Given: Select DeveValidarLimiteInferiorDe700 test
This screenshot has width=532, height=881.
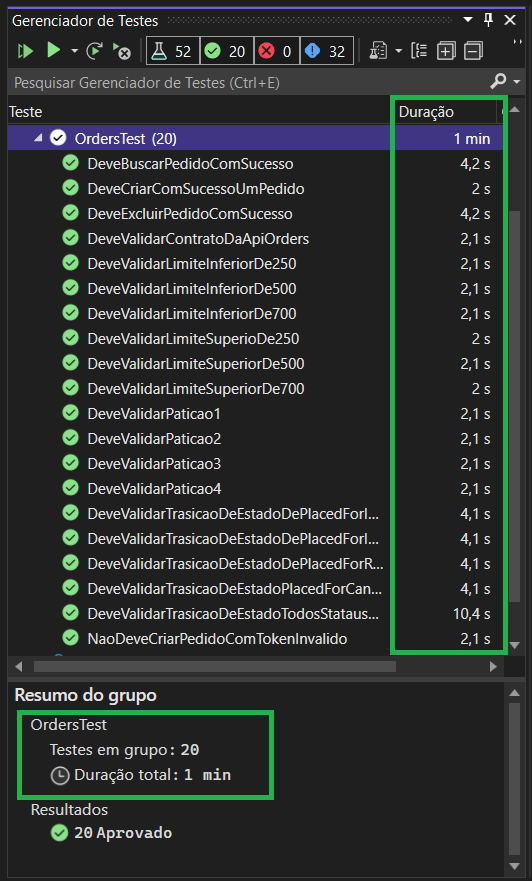Looking at the screenshot, I should pos(192,314).
